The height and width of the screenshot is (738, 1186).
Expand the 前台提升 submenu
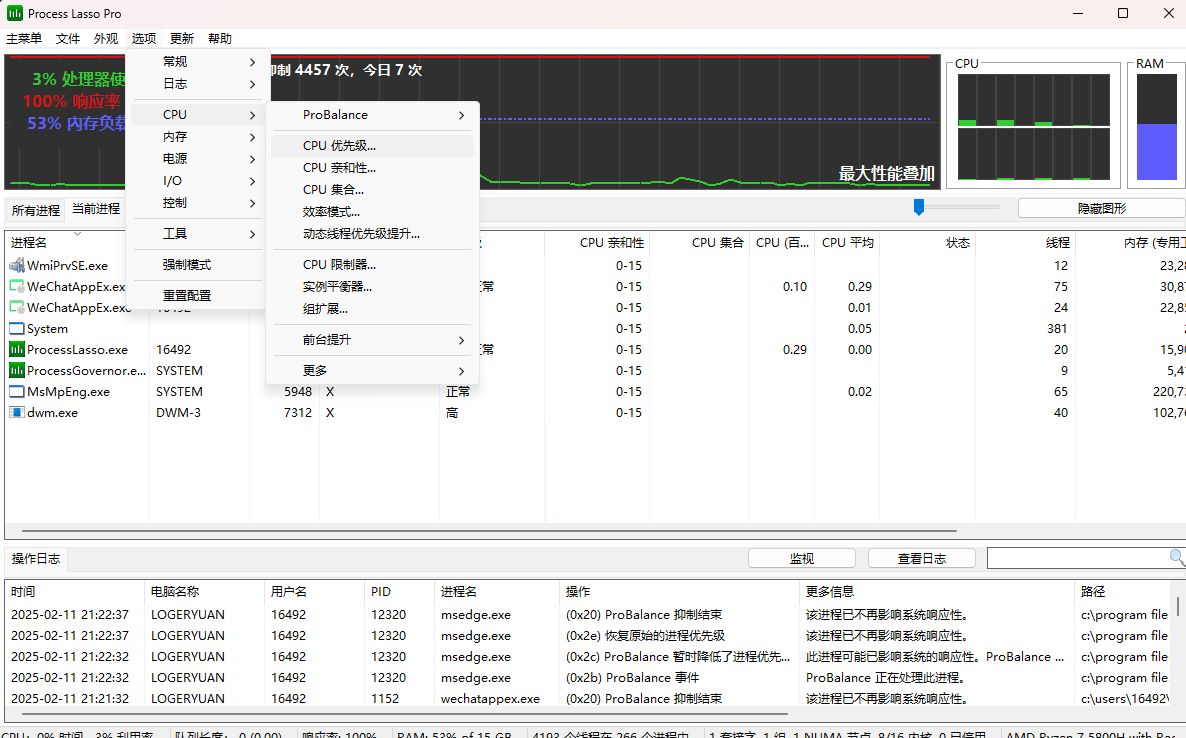372,340
